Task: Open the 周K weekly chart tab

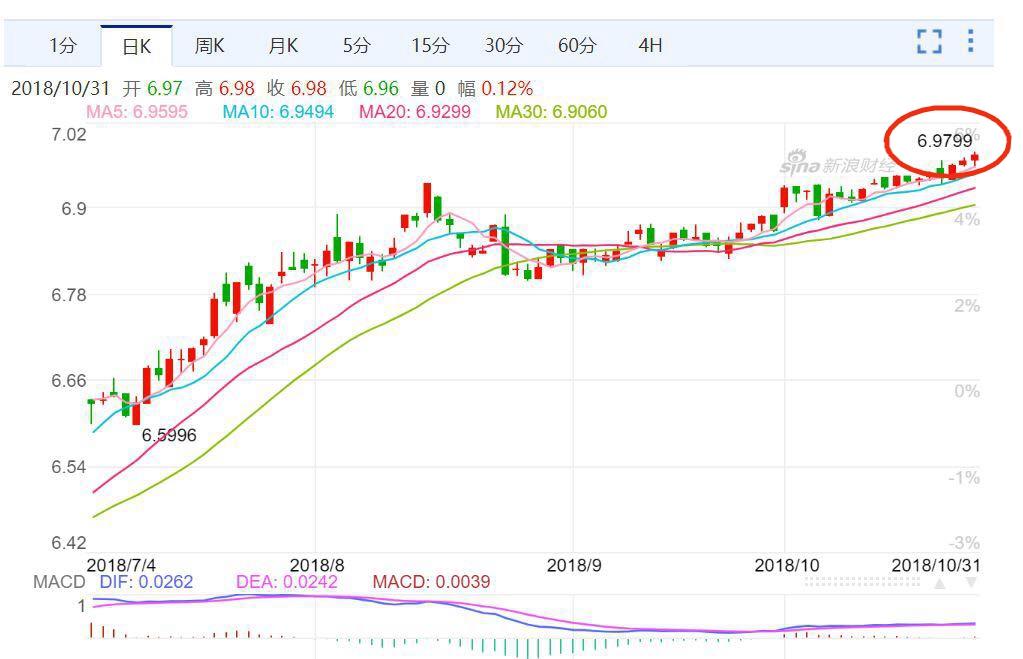Action: [209, 46]
